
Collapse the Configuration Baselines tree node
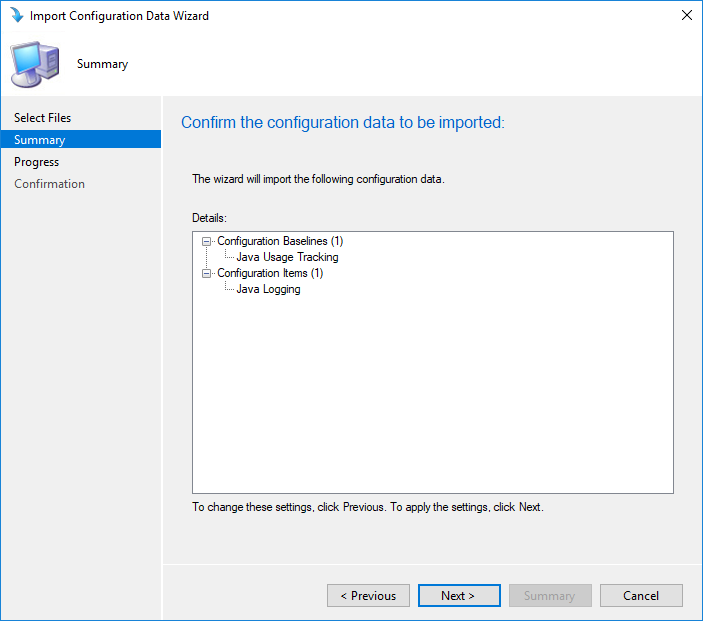tap(206, 241)
